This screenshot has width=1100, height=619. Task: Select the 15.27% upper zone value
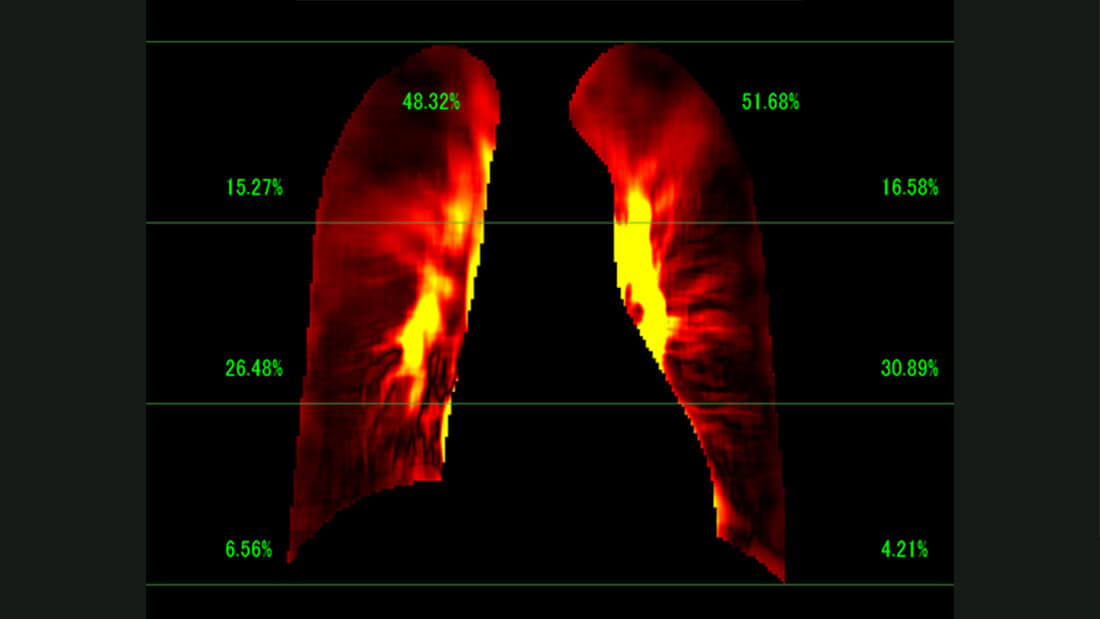pos(254,187)
